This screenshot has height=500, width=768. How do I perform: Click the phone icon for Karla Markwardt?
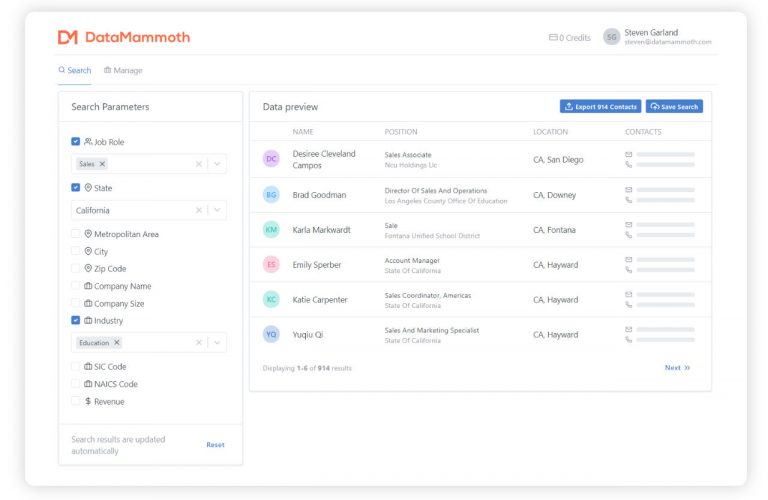pos(629,235)
